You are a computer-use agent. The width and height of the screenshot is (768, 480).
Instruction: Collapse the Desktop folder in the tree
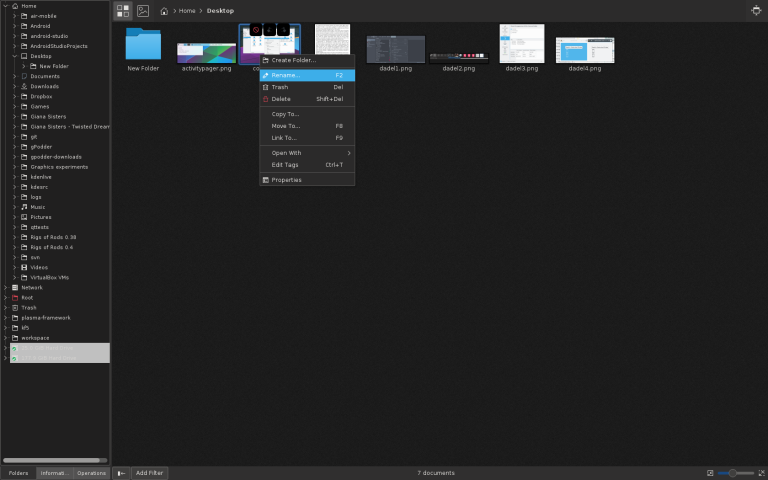coord(15,56)
